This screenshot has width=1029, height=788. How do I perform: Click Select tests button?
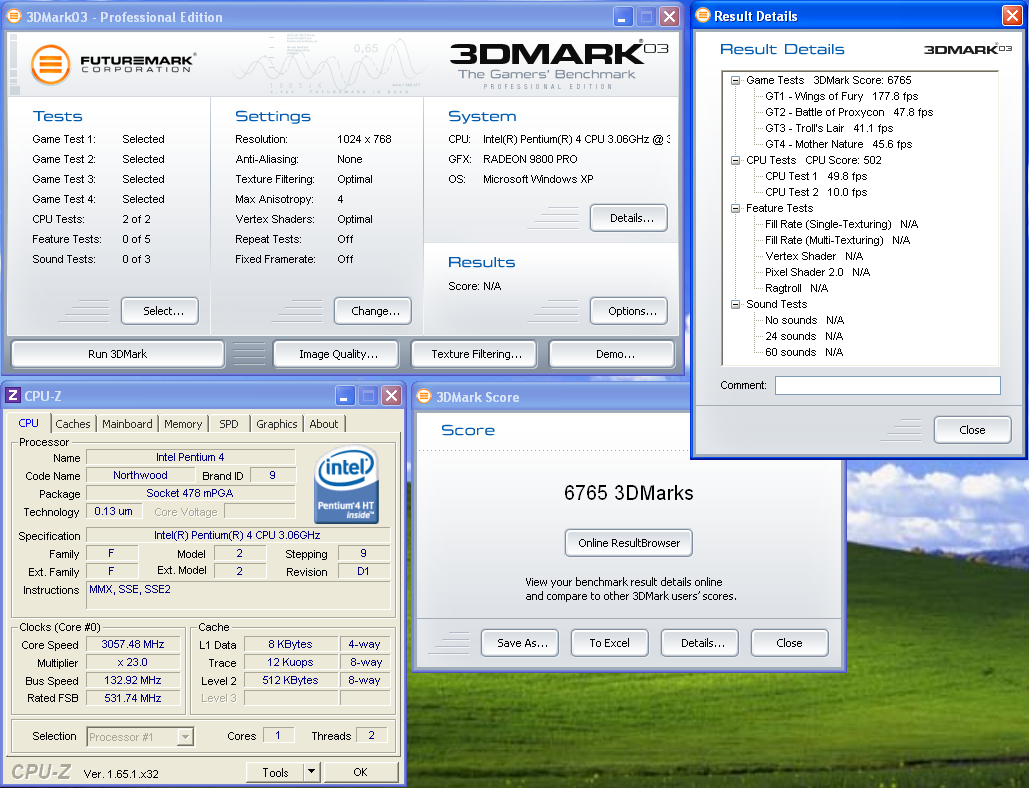(x=160, y=311)
